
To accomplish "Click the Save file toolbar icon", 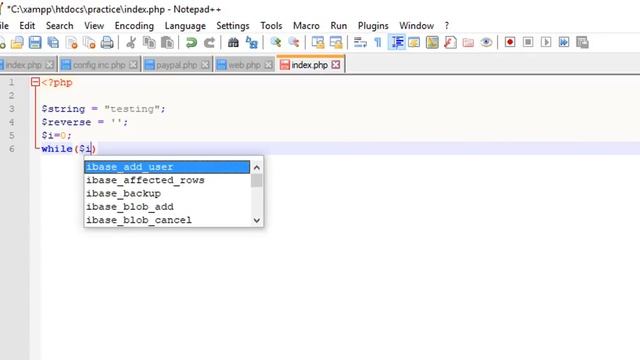I will 35,42.
